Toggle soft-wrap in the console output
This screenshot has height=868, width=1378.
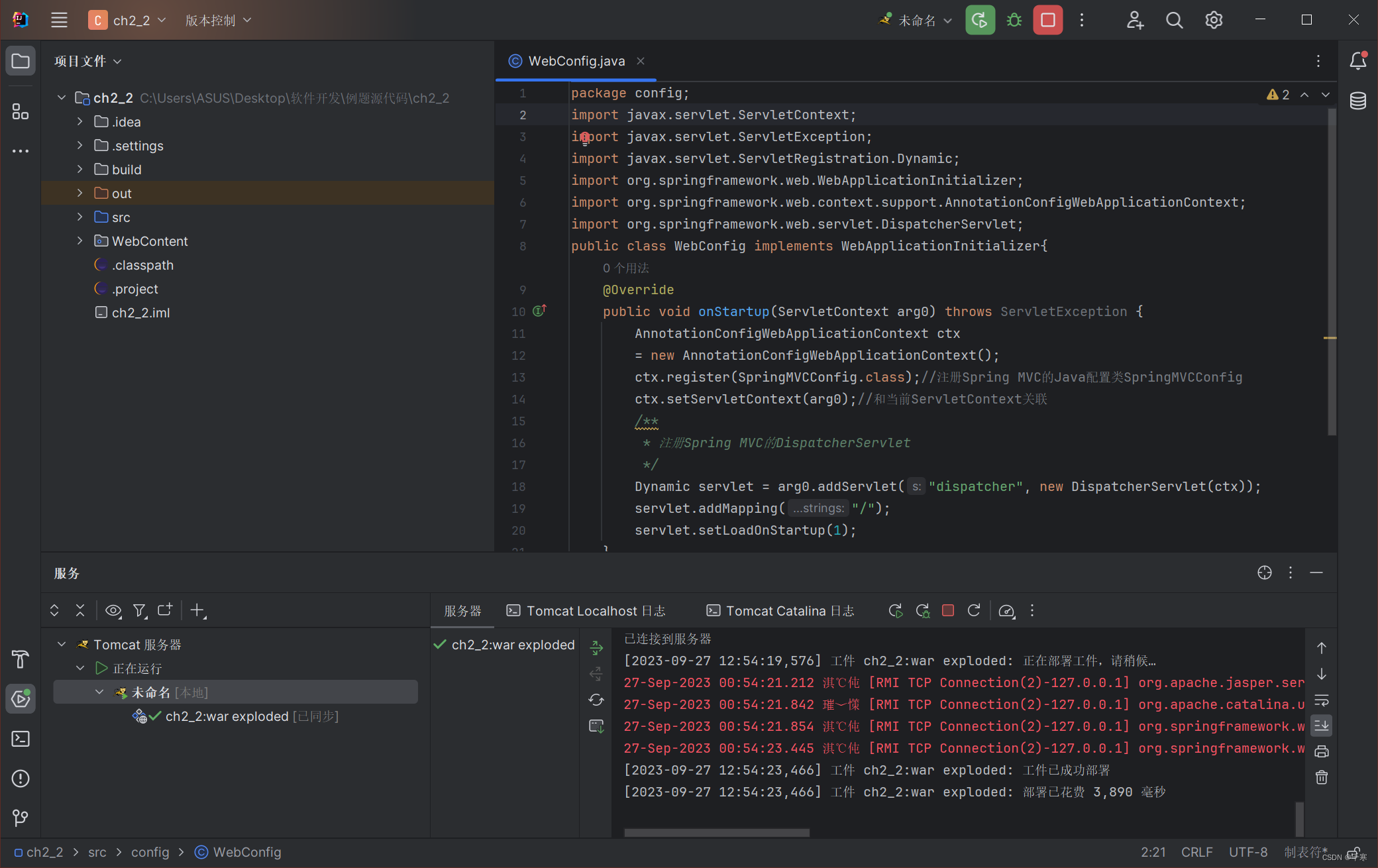(x=1321, y=700)
